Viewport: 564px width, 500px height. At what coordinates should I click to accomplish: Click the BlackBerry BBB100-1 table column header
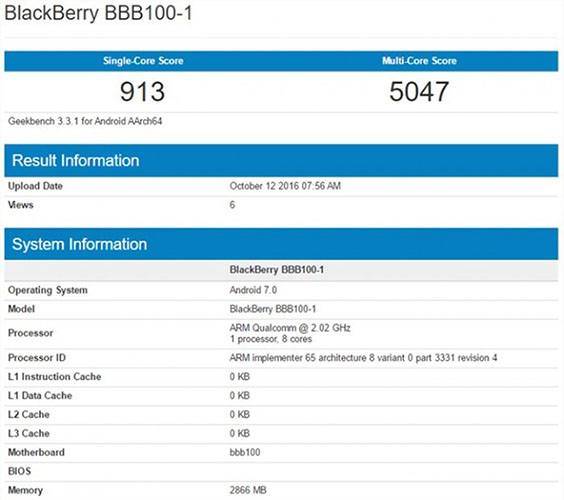pos(277,270)
